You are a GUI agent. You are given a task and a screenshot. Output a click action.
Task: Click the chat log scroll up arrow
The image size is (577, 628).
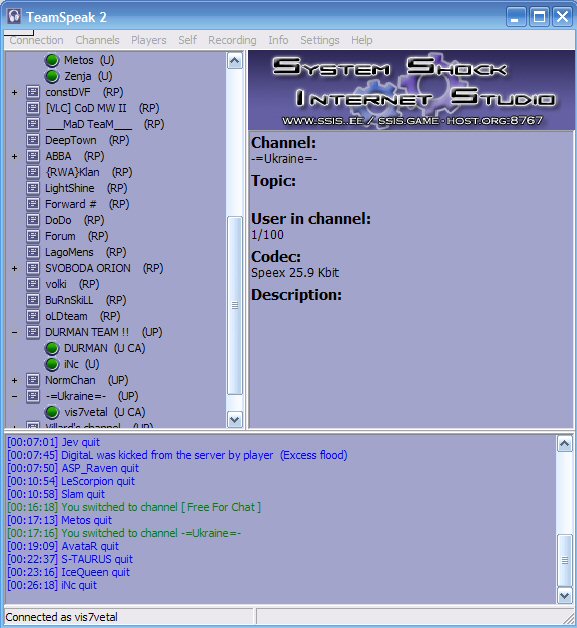coord(565,444)
